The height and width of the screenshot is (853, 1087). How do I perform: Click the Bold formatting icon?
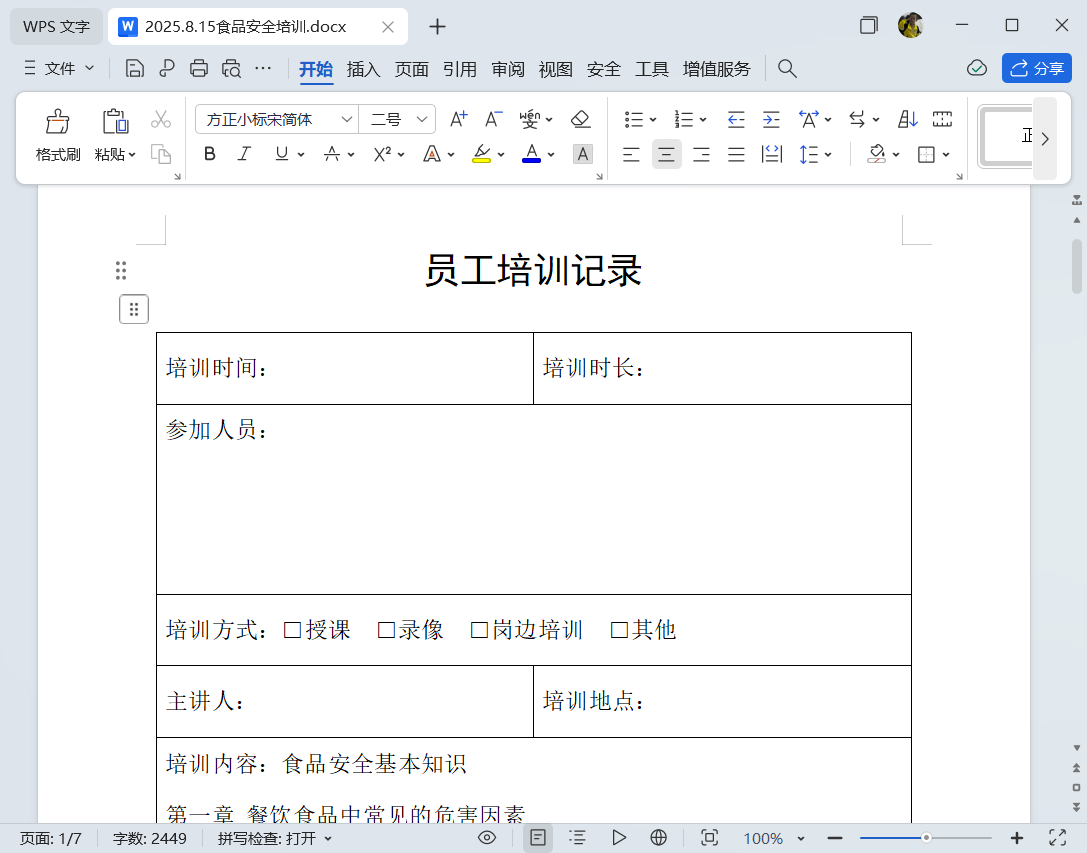(x=210, y=154)
